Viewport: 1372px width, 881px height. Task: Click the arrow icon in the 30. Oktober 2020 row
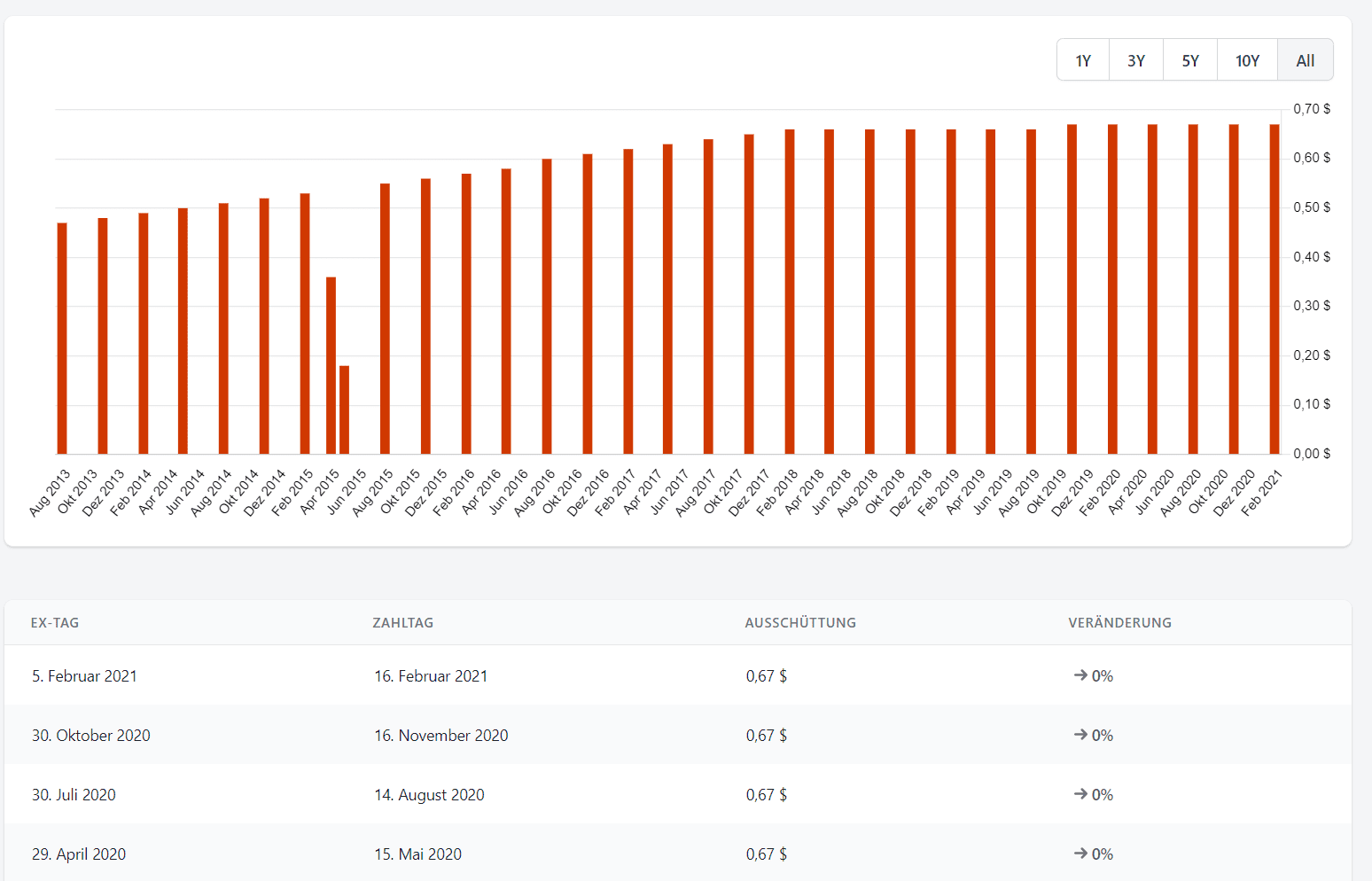click(1080, 735)
